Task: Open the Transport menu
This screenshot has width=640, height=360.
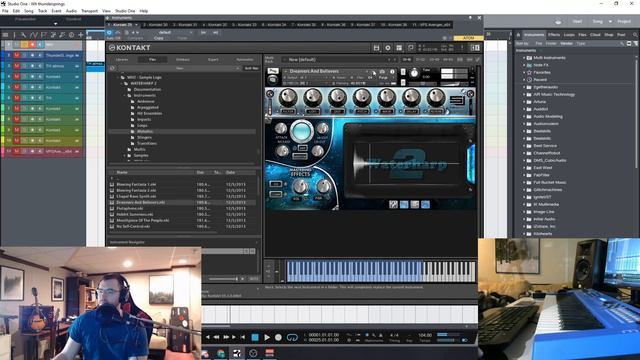Action: pos(89,11)
